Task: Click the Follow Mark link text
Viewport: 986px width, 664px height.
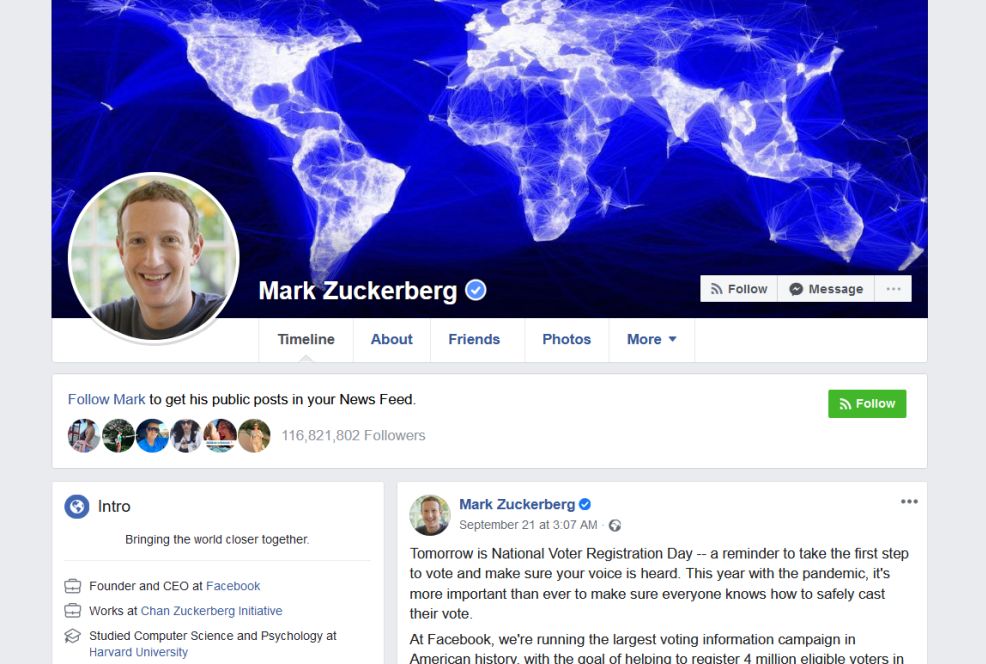Action: (106, 399)
